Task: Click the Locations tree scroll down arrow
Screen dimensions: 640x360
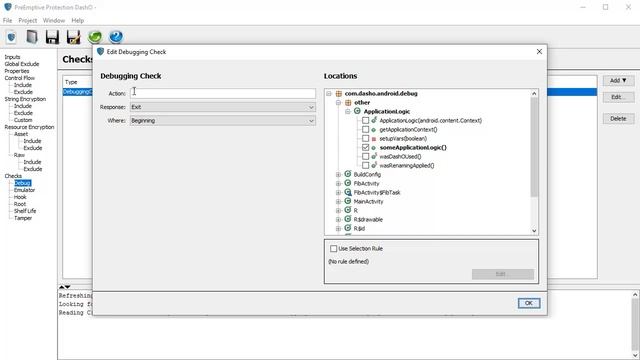Action: [x=534, y=231]
